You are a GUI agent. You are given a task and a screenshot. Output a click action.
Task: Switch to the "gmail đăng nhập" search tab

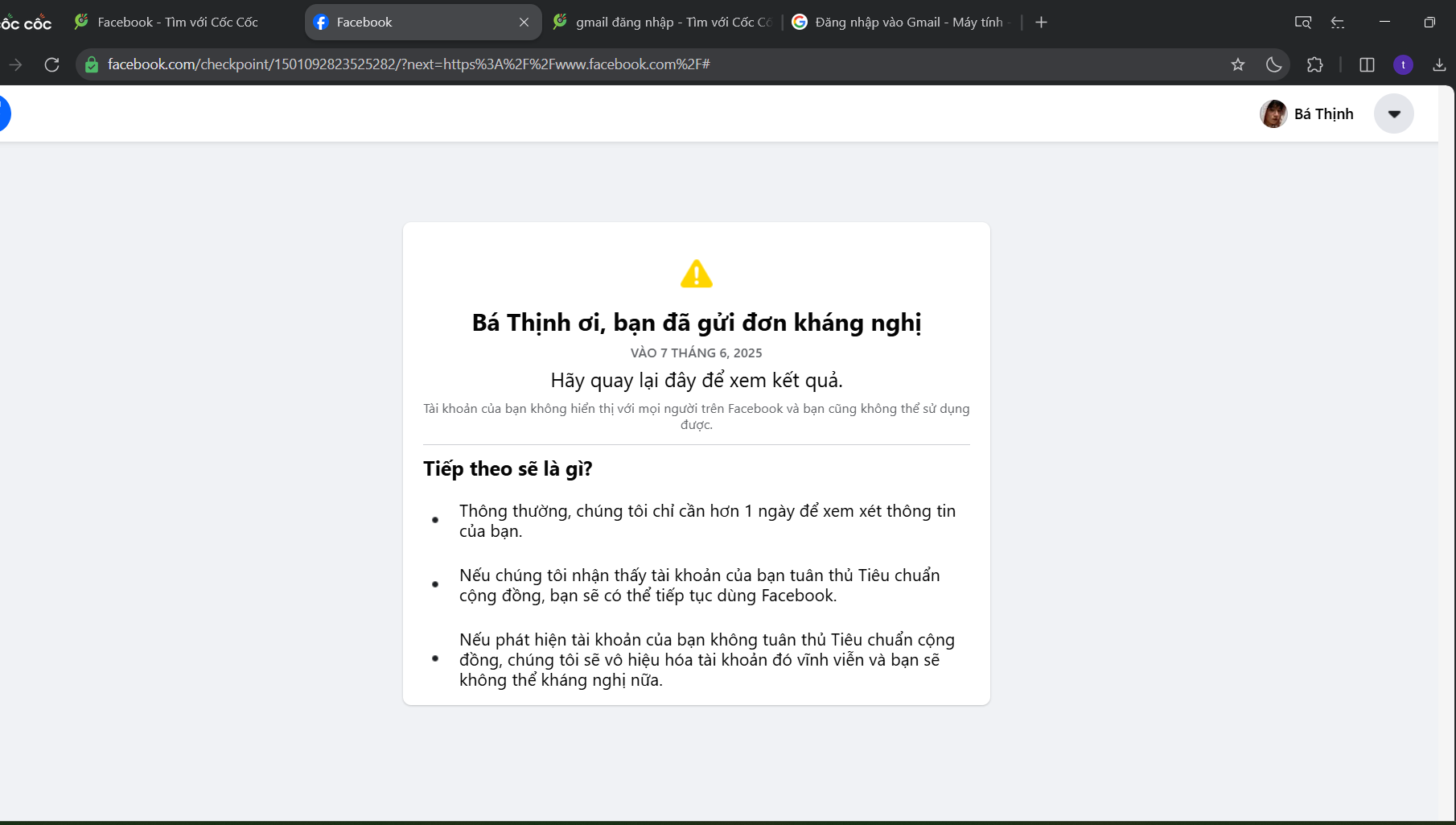pyautogui.click(x=663, y=23)
